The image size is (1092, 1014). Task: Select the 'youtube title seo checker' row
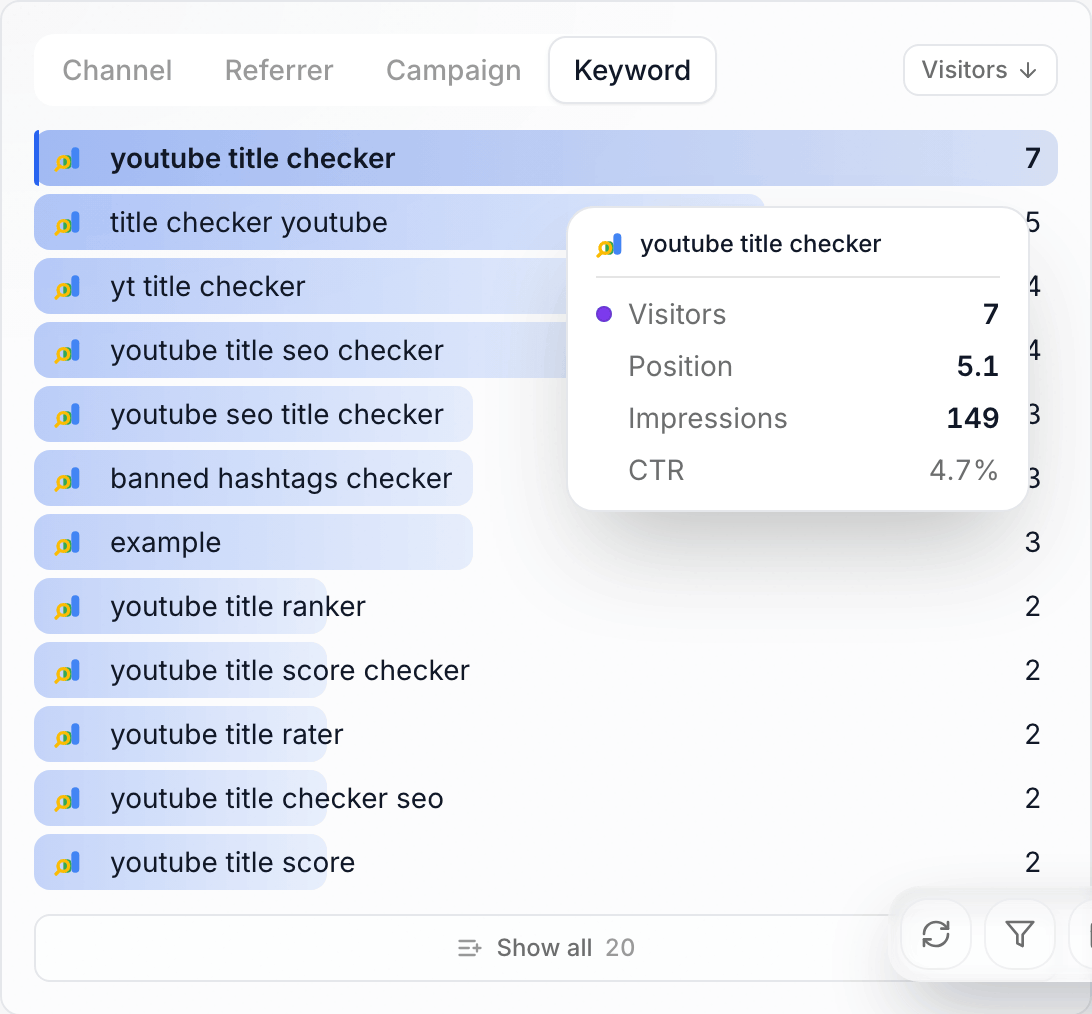click(546, 350)
